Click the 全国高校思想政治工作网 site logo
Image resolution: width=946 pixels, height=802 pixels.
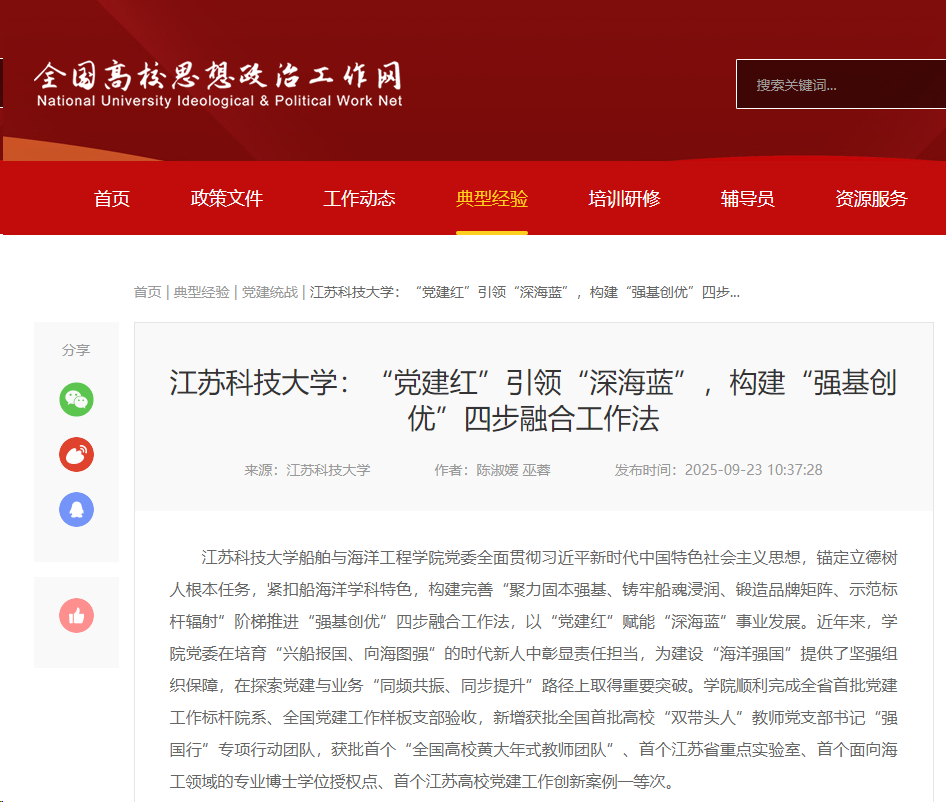point(219,83)
